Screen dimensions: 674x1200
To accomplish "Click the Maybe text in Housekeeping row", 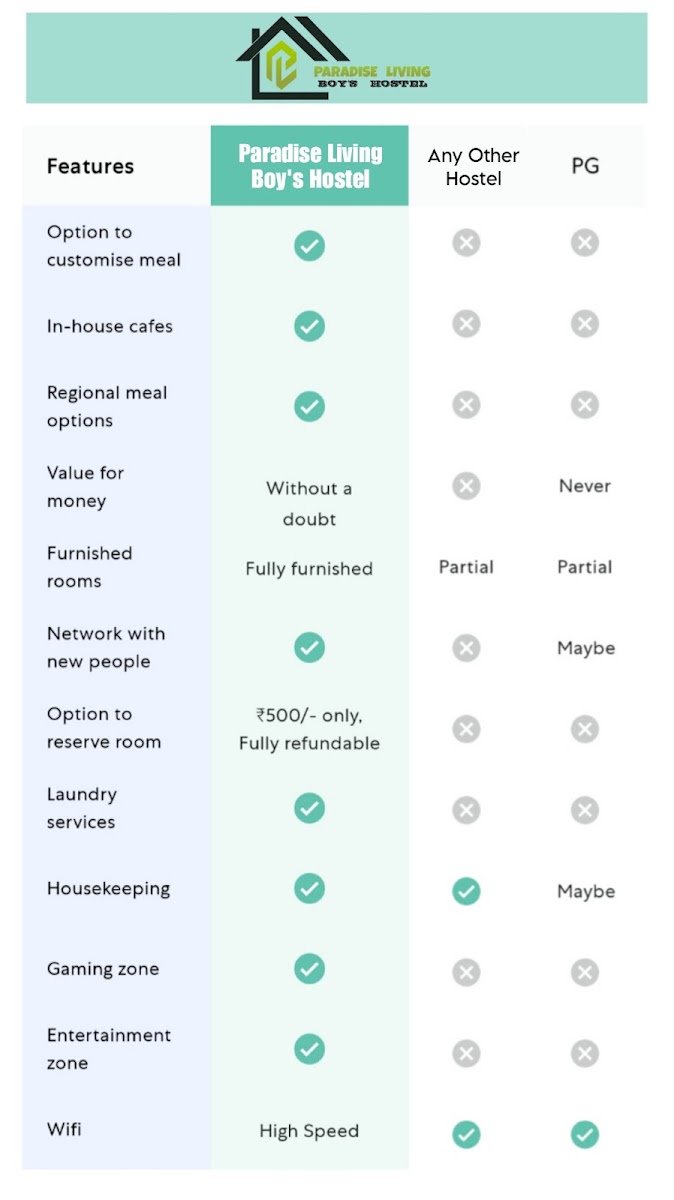I will 586,891.
